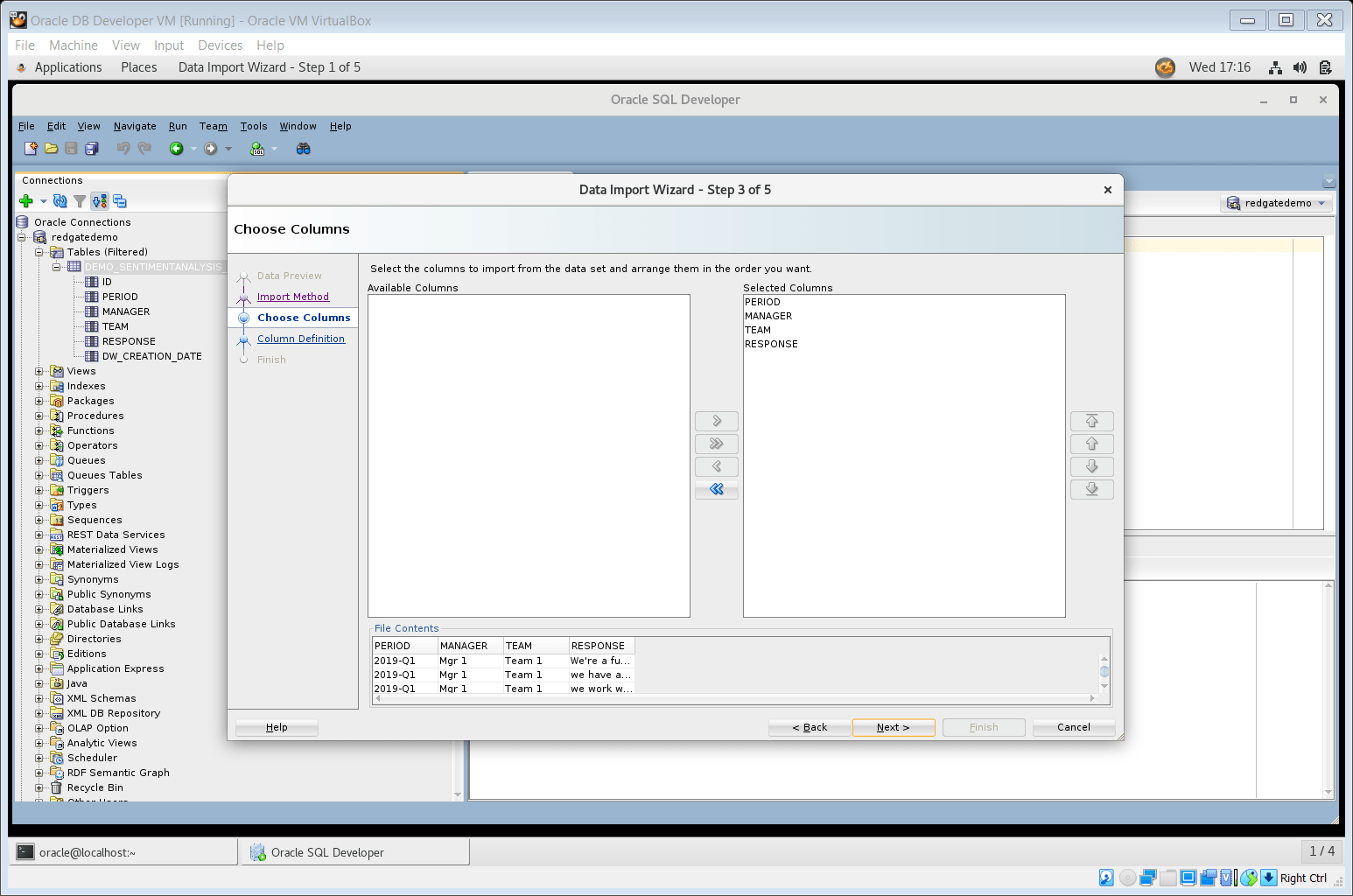Move selected column up one position
1353x896 pixels.
pyautogui.click(x=1092, y=444)
